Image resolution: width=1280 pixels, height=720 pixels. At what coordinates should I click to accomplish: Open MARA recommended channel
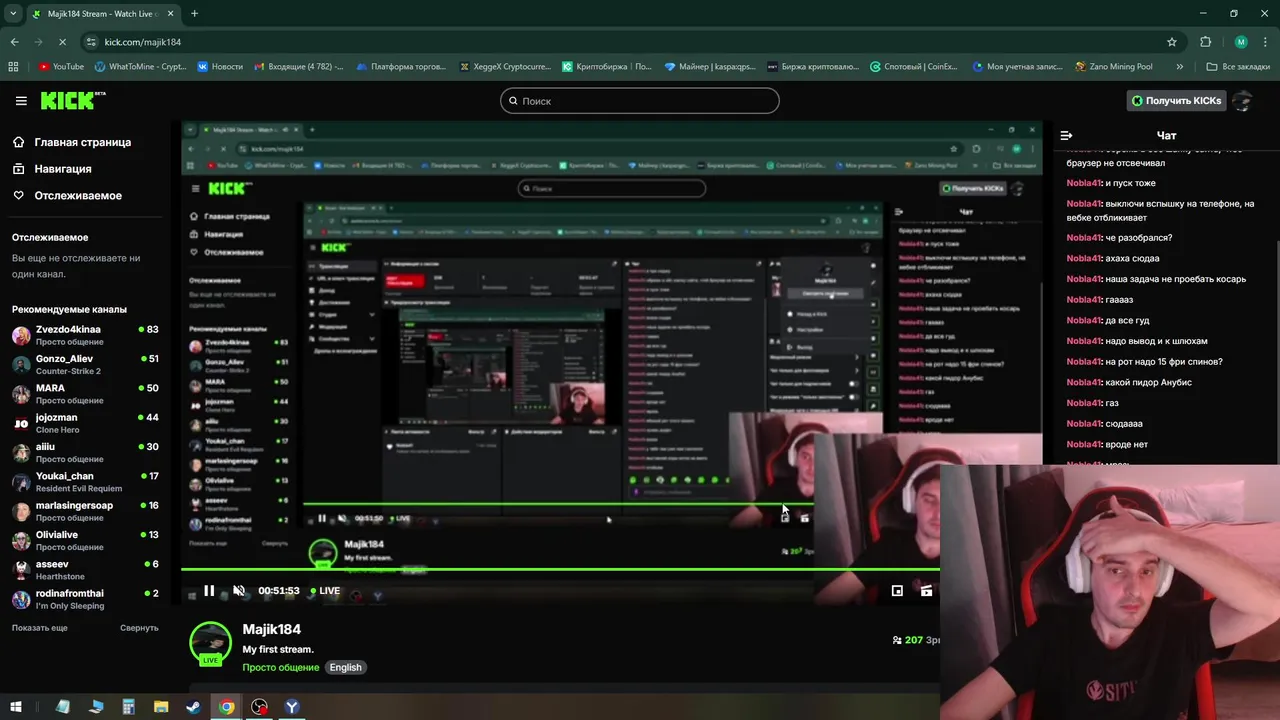tap(85, 393)
